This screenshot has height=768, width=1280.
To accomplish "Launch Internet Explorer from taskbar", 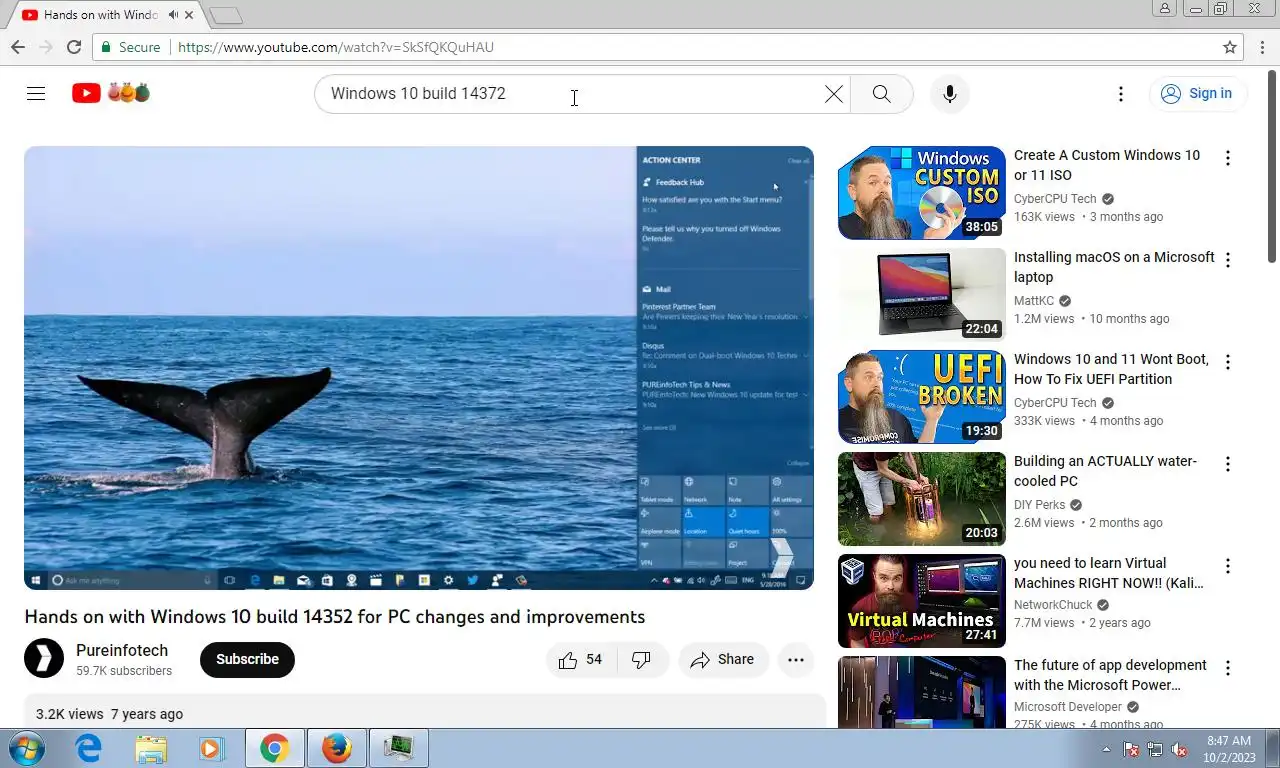I will 89,748.
